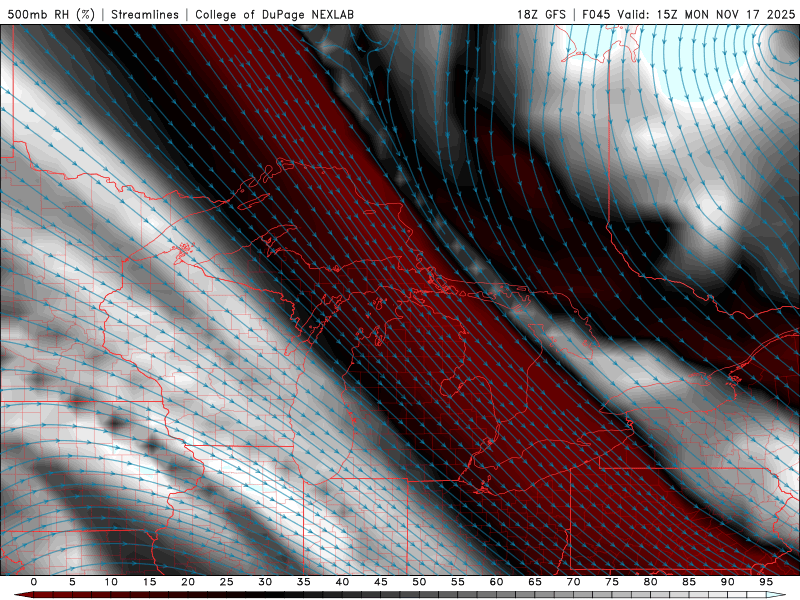Image resolution: width=800 pixels, height=600 pixels.
Task: Click the "5" colorbar scale label
Action: (x=72, y=582)
